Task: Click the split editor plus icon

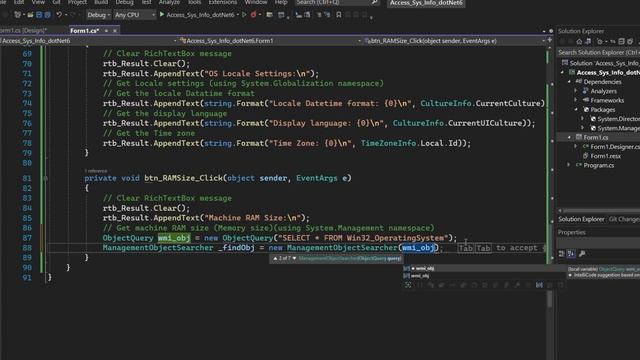Action: 549,40
